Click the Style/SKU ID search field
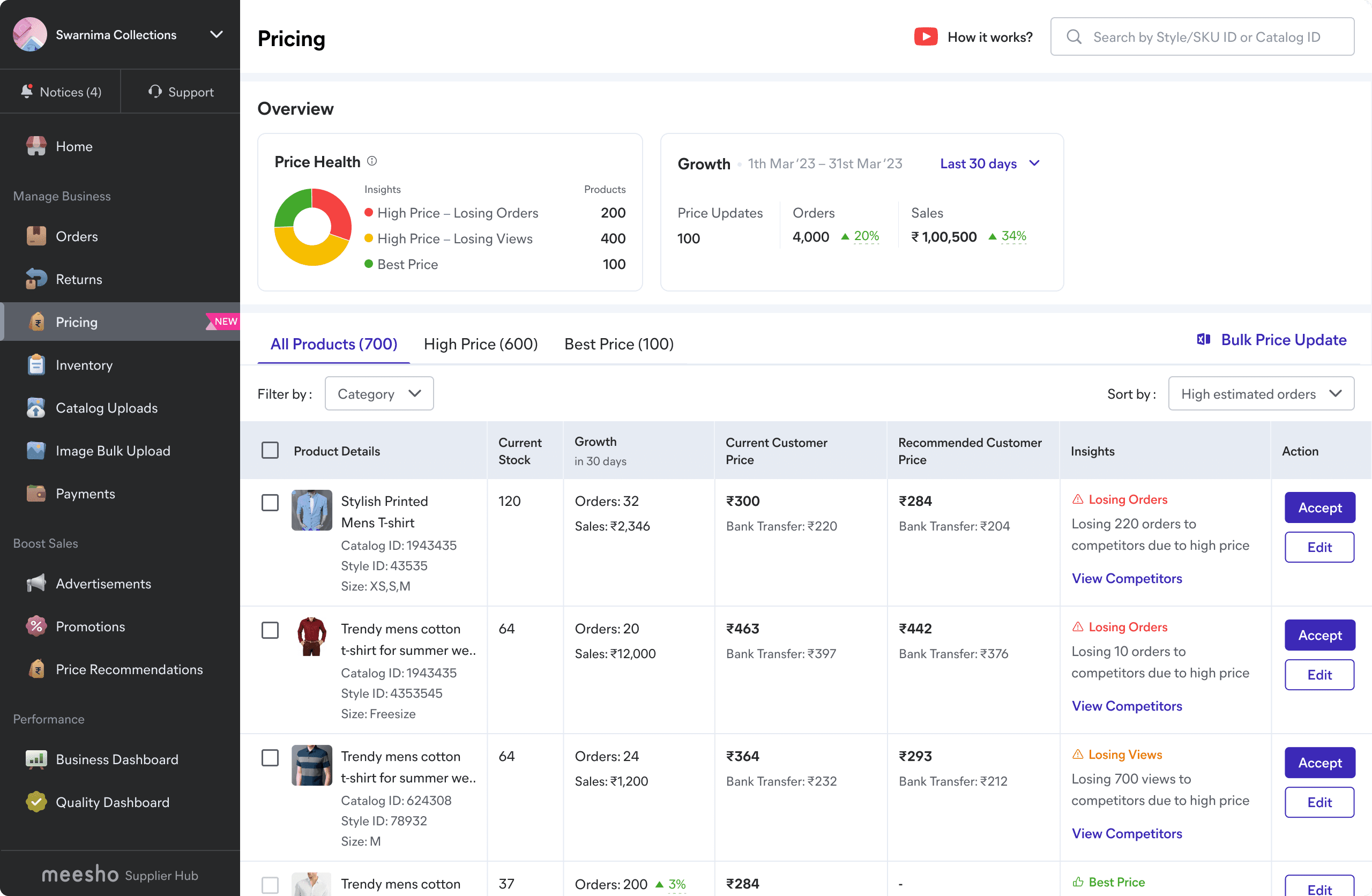 click(1202, 36)
